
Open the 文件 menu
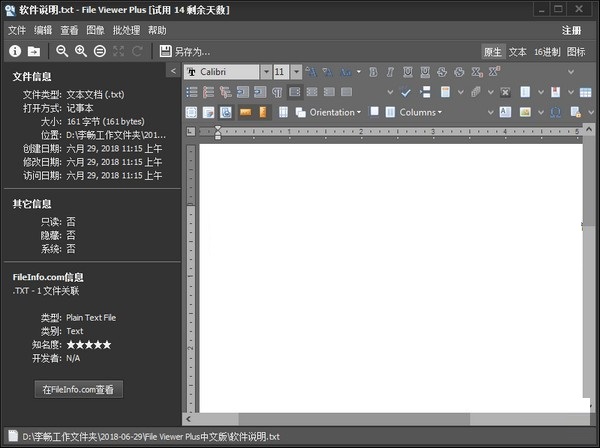[x=17, y=30]
